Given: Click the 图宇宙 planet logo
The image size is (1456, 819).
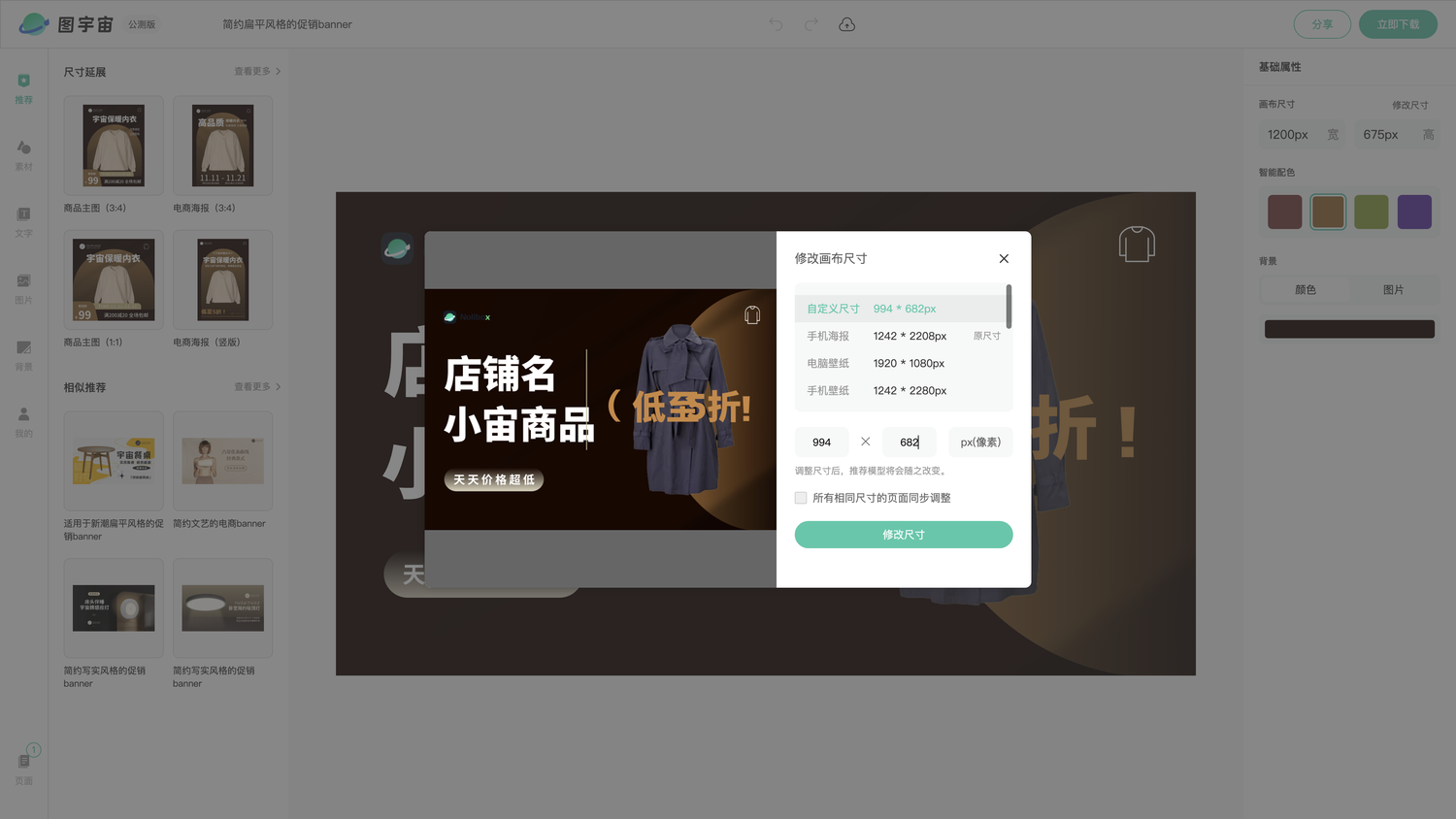Looking at the screenshot, I should 34,24.
